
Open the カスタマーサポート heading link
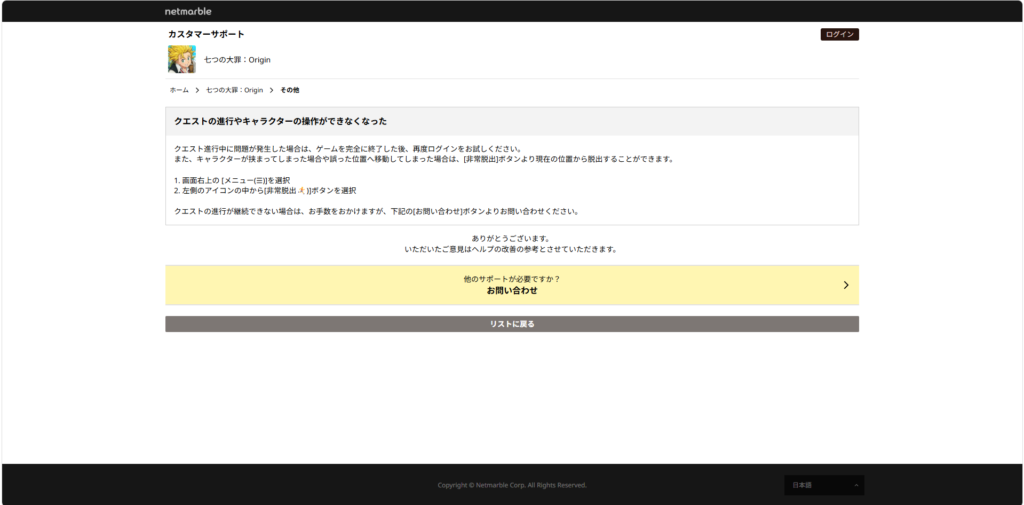[206, 34]
